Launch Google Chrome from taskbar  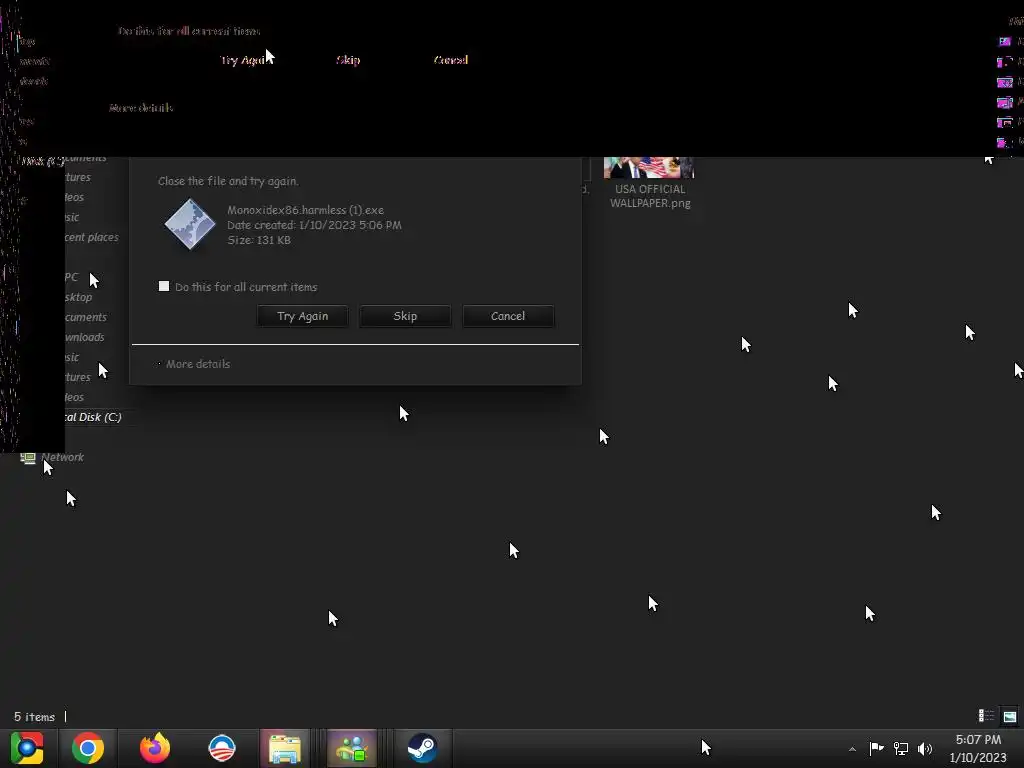point(88,748)
